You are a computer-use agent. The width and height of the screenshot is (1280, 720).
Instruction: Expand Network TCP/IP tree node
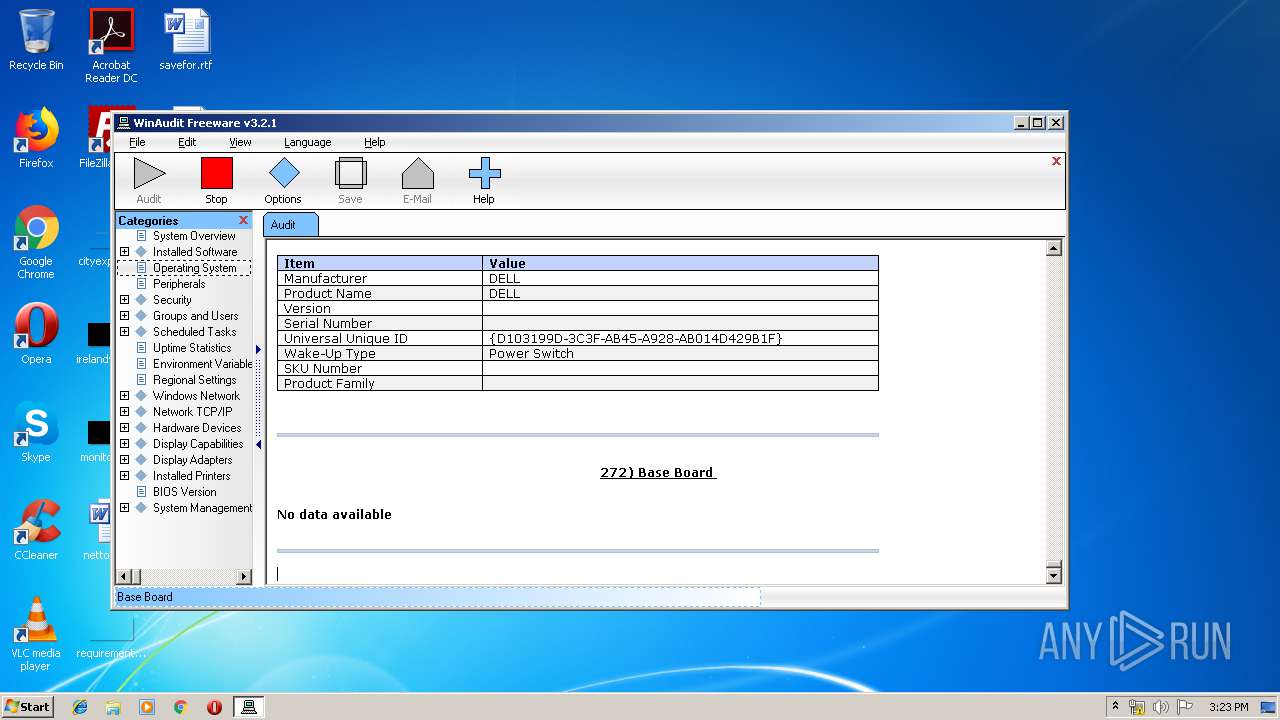pos(124,412)
